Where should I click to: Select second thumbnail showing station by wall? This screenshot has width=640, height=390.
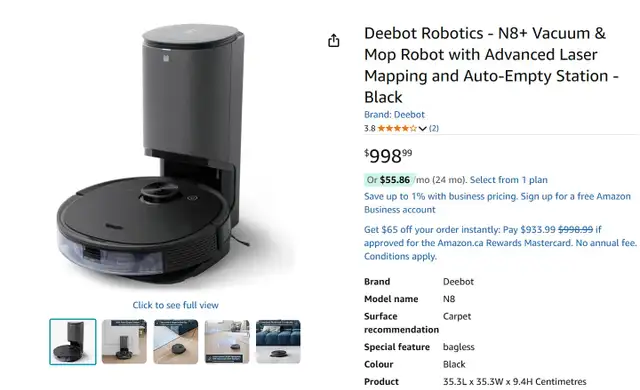tap(124, 342)
